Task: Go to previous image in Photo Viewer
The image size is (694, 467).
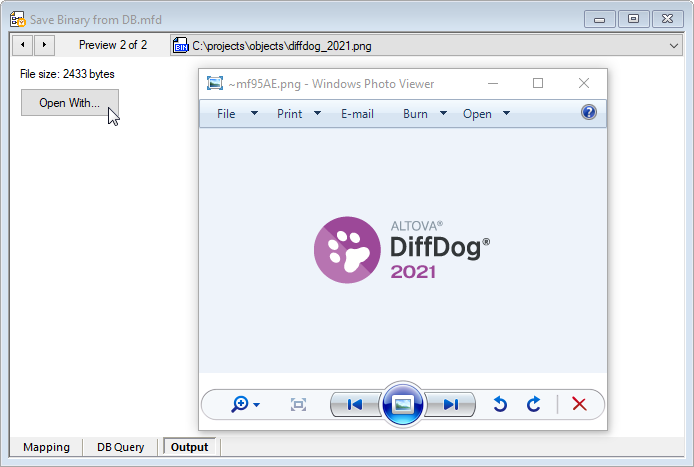Action: tap(354, 404)
